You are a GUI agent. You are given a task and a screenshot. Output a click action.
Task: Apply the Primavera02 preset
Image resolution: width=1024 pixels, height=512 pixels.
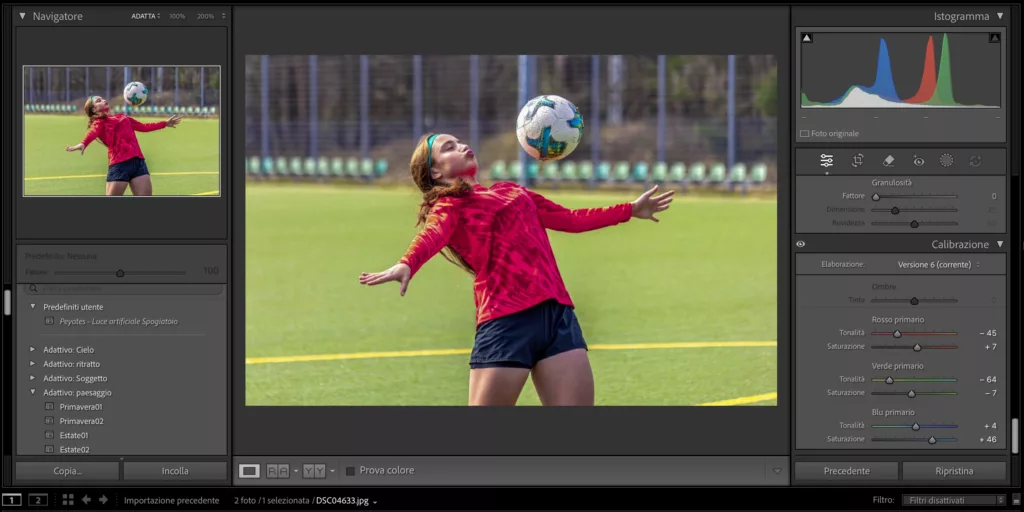click(81, 421)
